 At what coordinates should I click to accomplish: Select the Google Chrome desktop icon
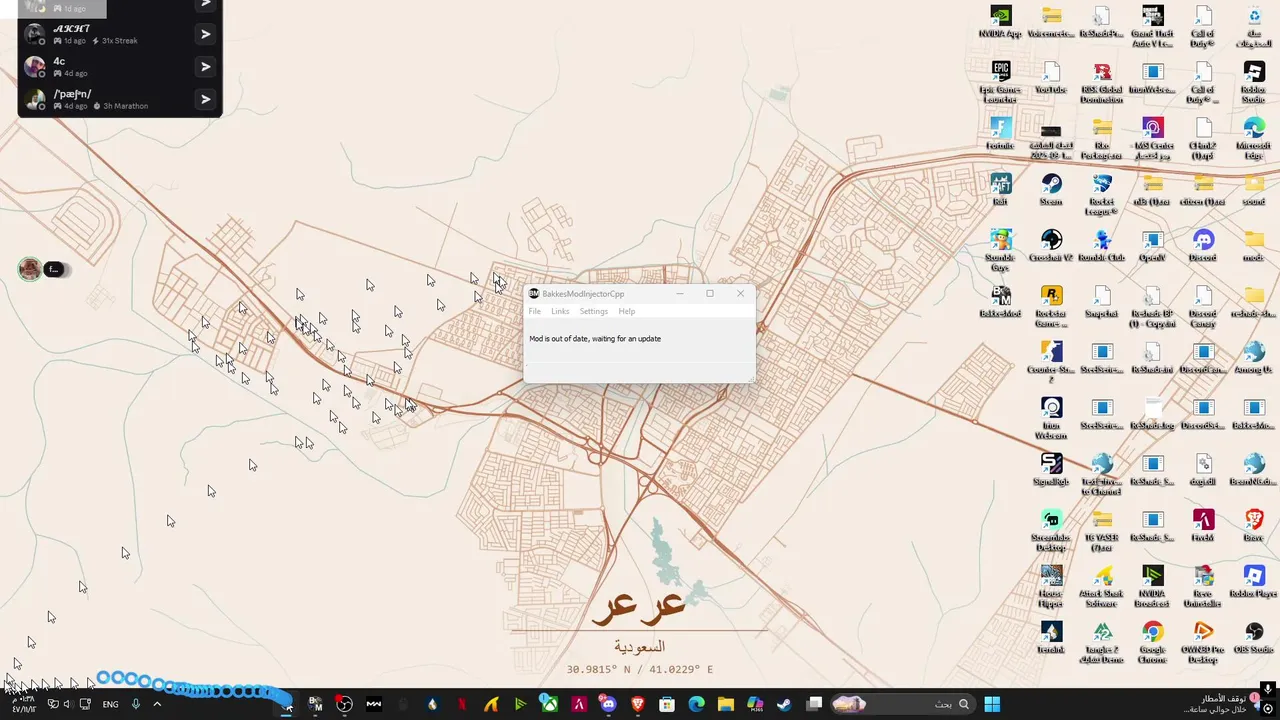coord(1152,643)
